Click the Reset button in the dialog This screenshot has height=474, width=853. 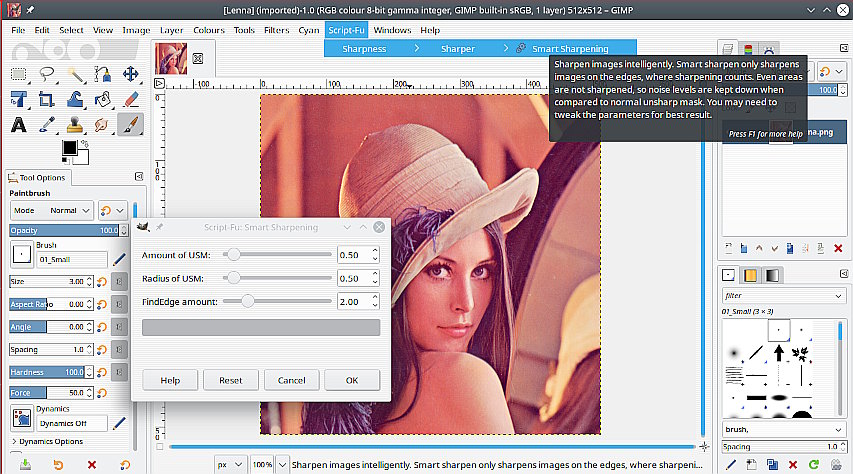coord(231,380)
